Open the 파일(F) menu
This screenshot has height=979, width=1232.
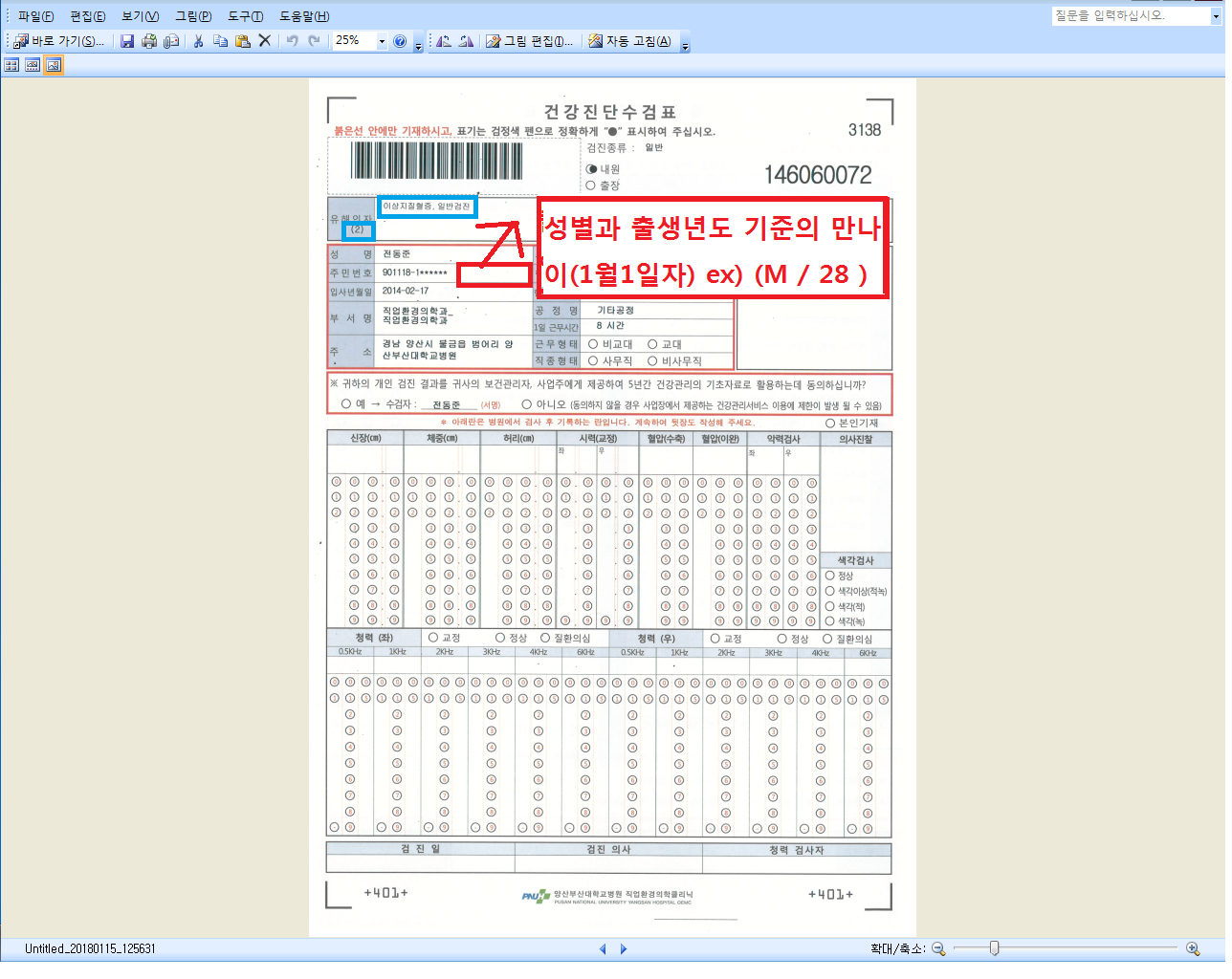35,16
